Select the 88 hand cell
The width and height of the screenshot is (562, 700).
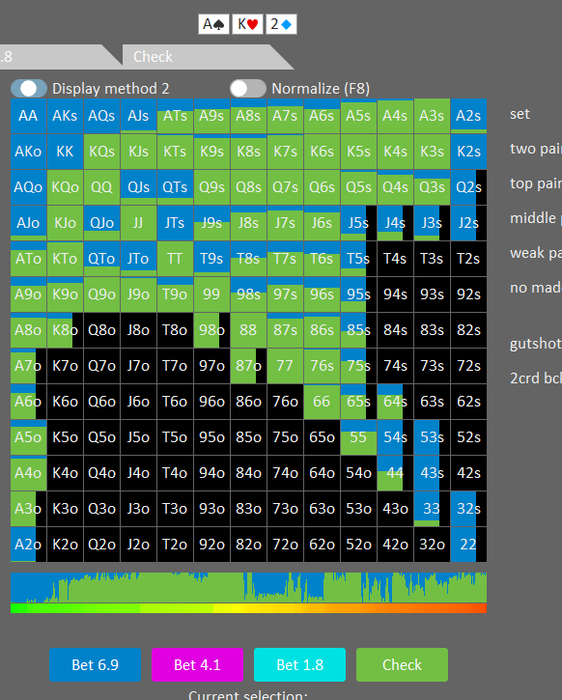coord(248,330)
